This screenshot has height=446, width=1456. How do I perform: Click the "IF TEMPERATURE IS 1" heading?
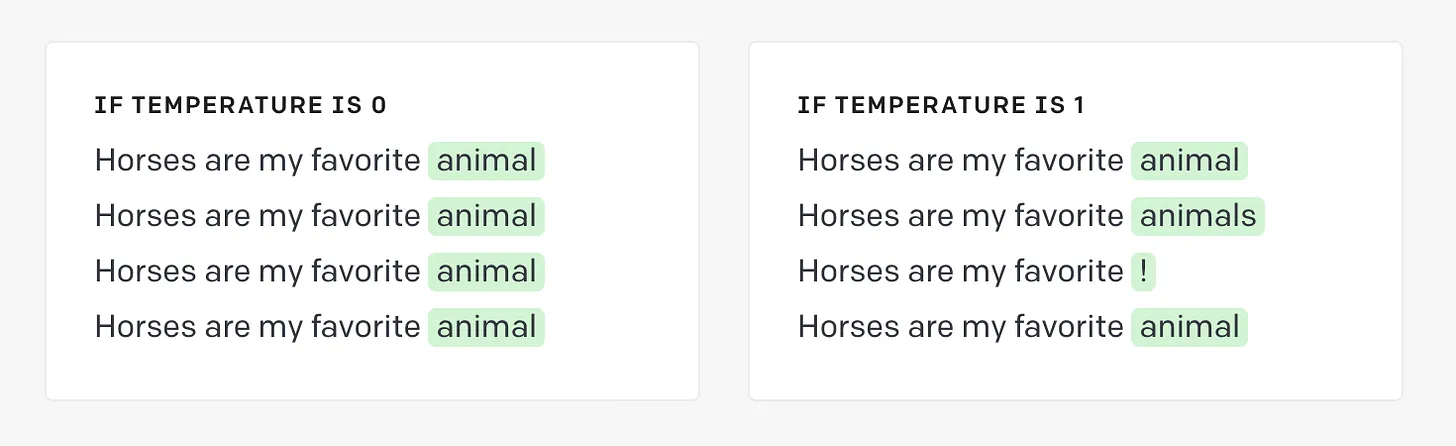click(941, 105)
